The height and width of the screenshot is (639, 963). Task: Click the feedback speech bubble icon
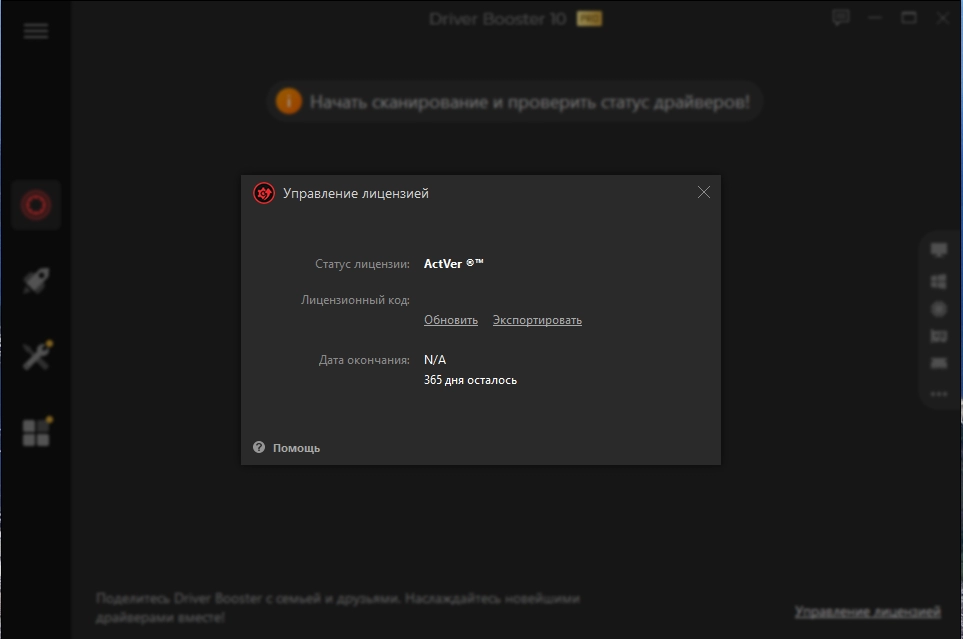click(x=840, y=18)
